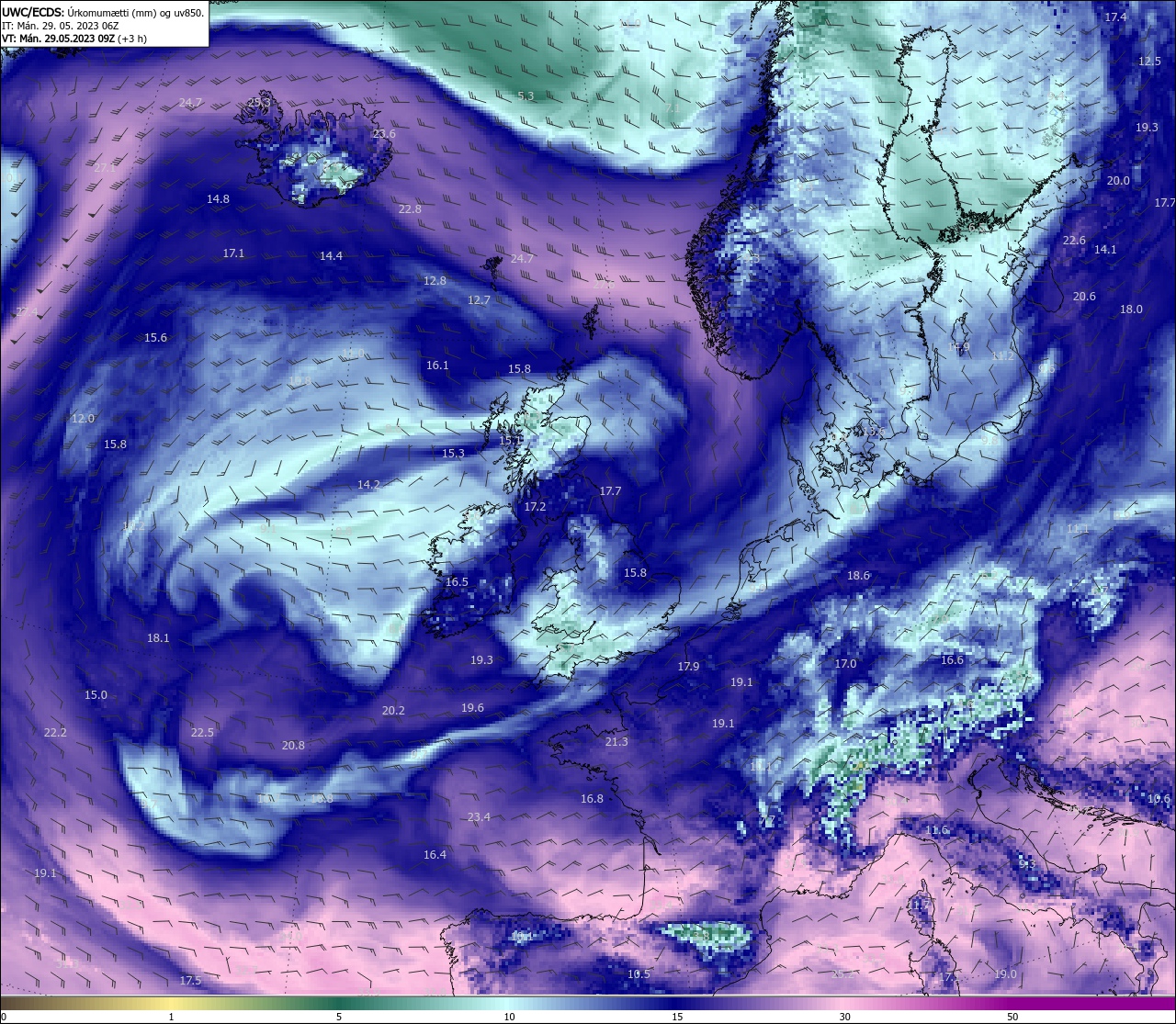Click the 5 tick on the color scale
This screenshot has width=1176, height=1024.
pos(339,1017)
